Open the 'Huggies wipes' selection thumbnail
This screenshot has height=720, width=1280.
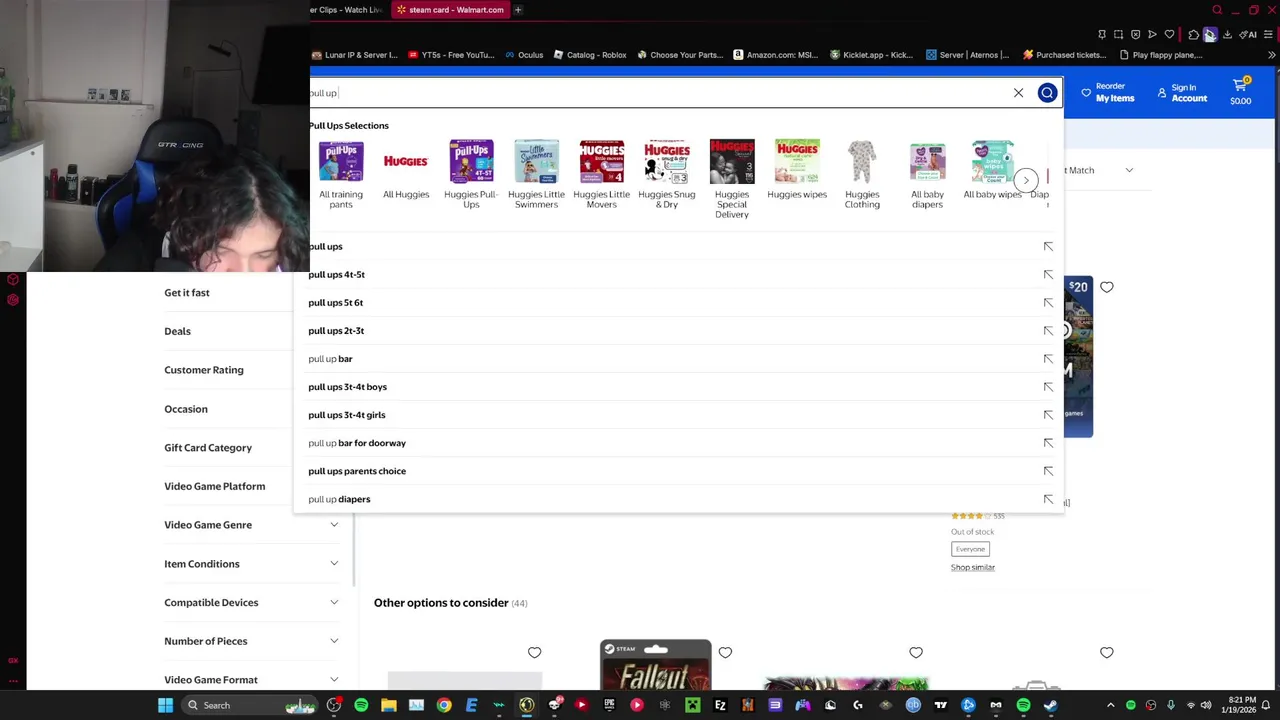(797, 169)
